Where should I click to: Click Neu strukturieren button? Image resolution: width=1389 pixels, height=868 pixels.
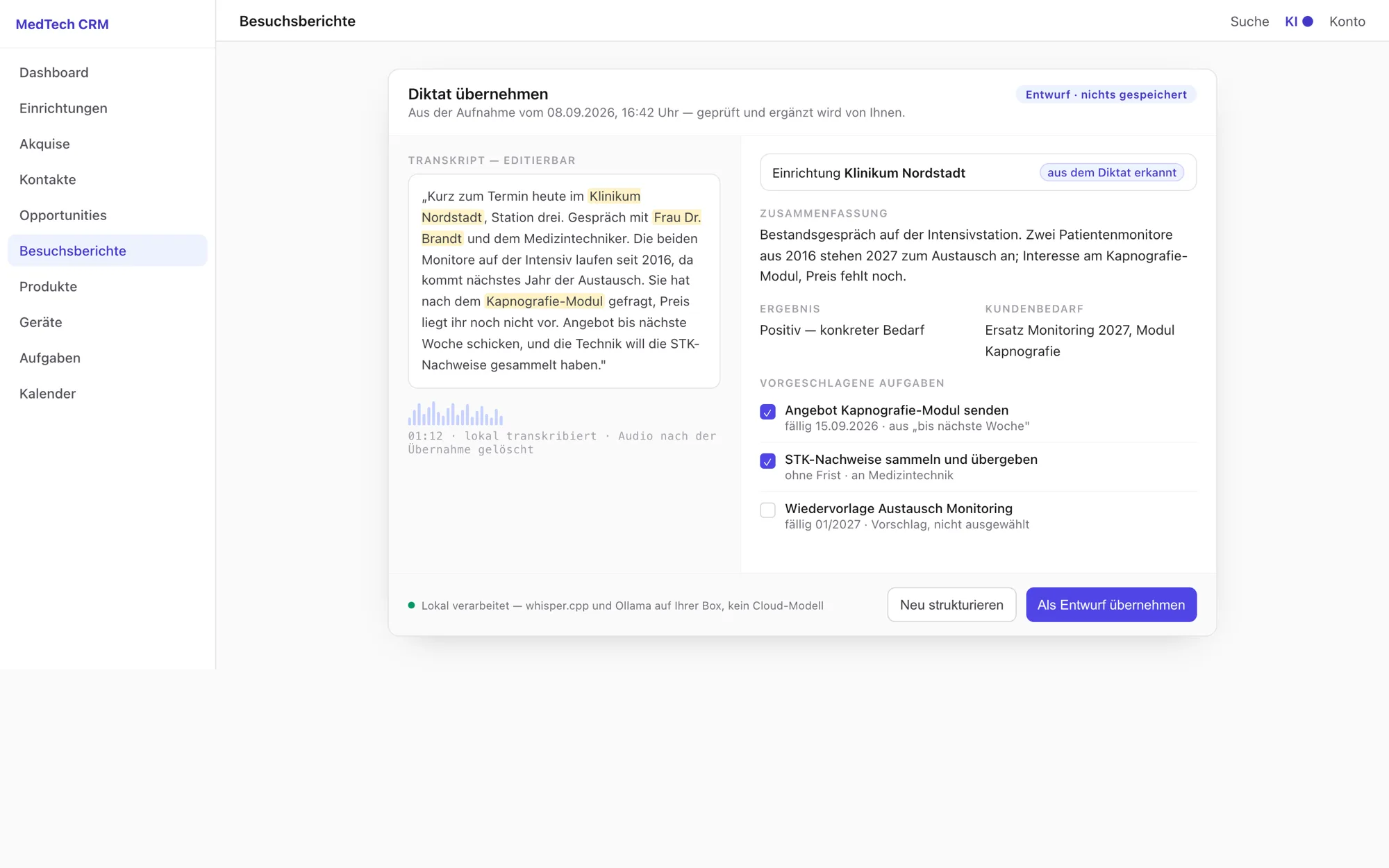click(951, 605)
